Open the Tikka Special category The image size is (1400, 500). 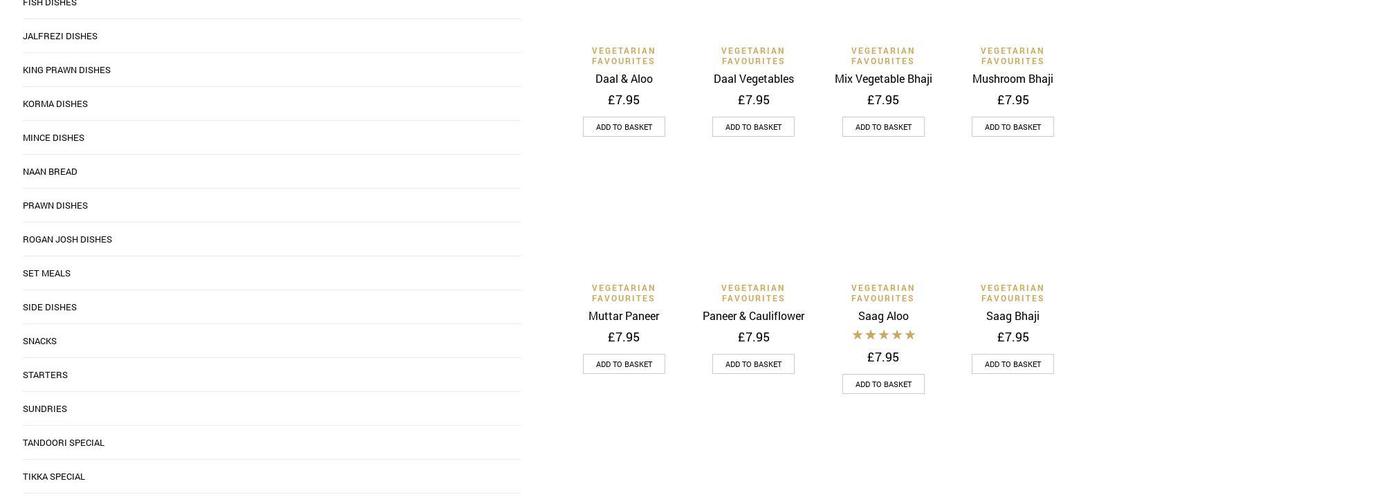[54, 477]
